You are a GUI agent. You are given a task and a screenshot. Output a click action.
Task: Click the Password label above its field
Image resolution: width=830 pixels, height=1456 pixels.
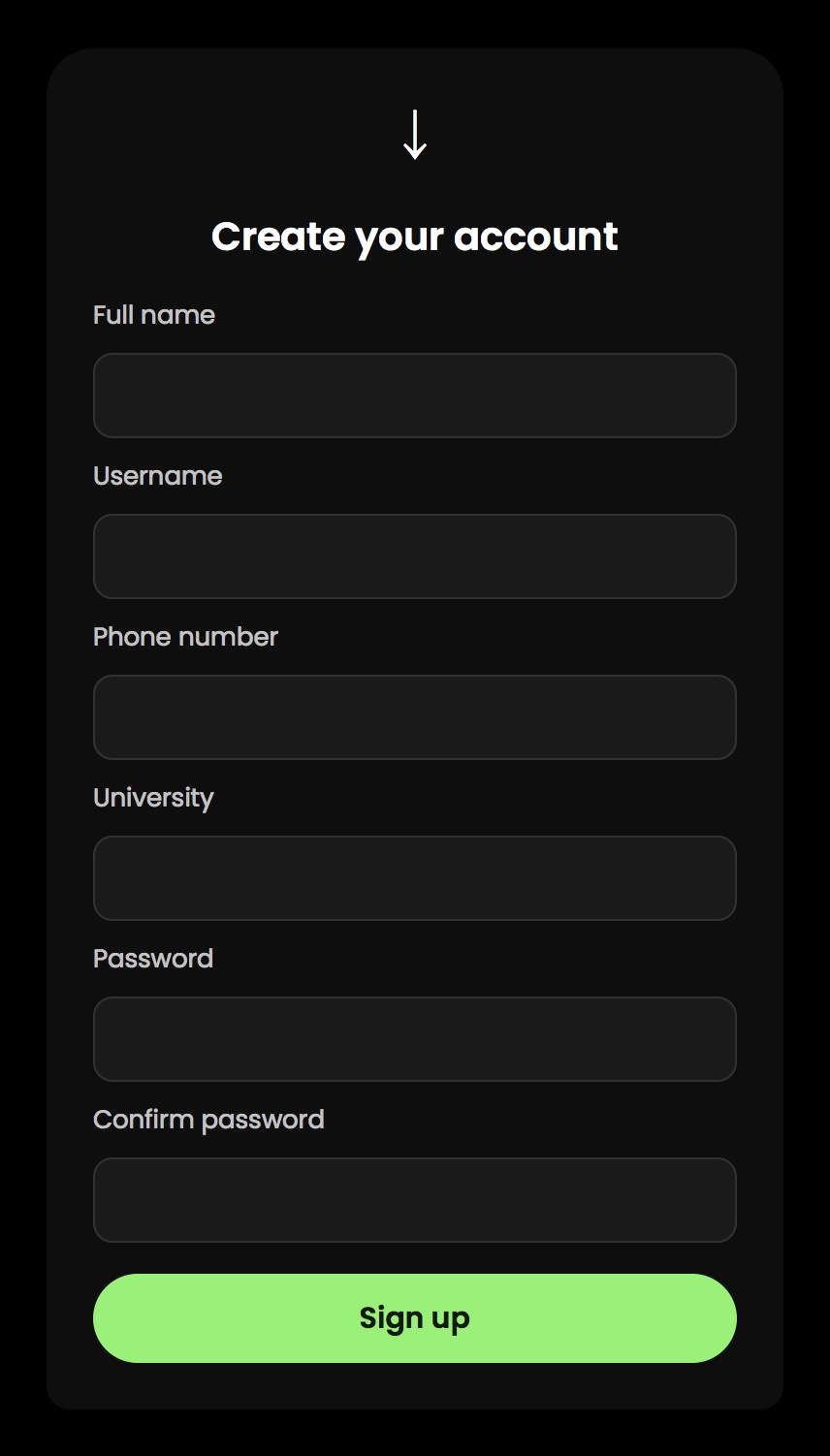[153, 959]
